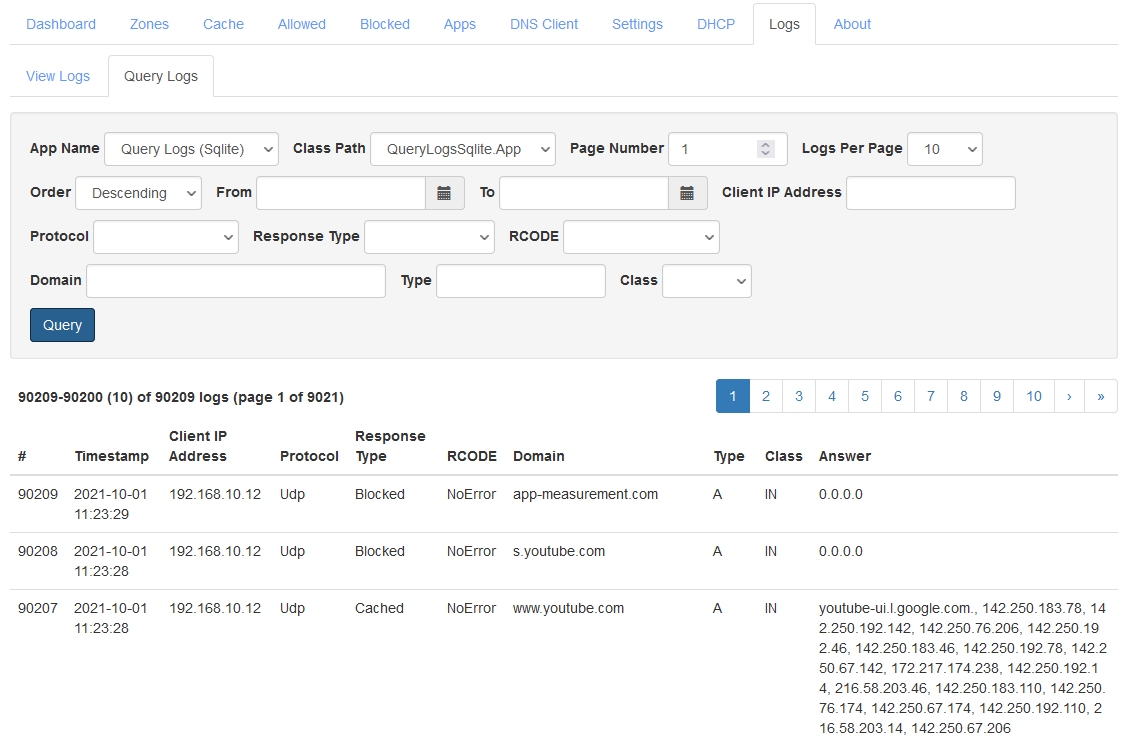Switch to the View Logs tab

tap(57, 75)
